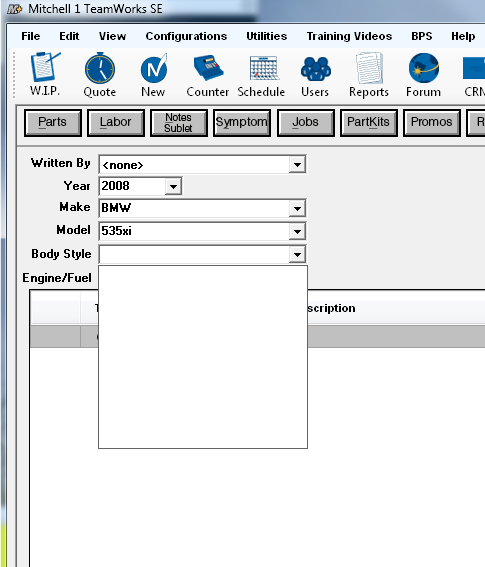Viewport: 485px width, 567px height.
Task: Open the Edit menu
Action: click(69, 36)
